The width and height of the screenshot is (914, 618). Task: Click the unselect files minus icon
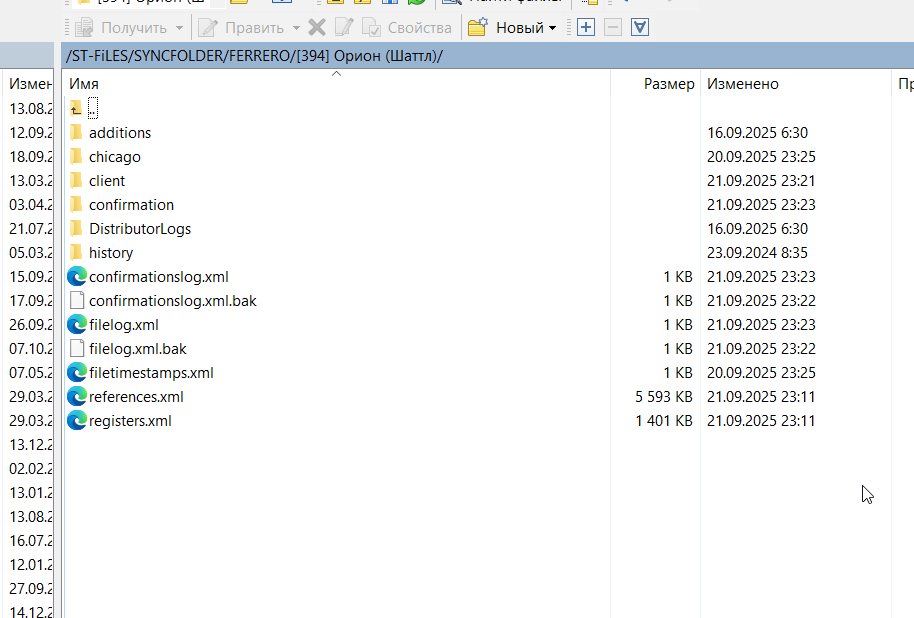click(x=613, y=27)
